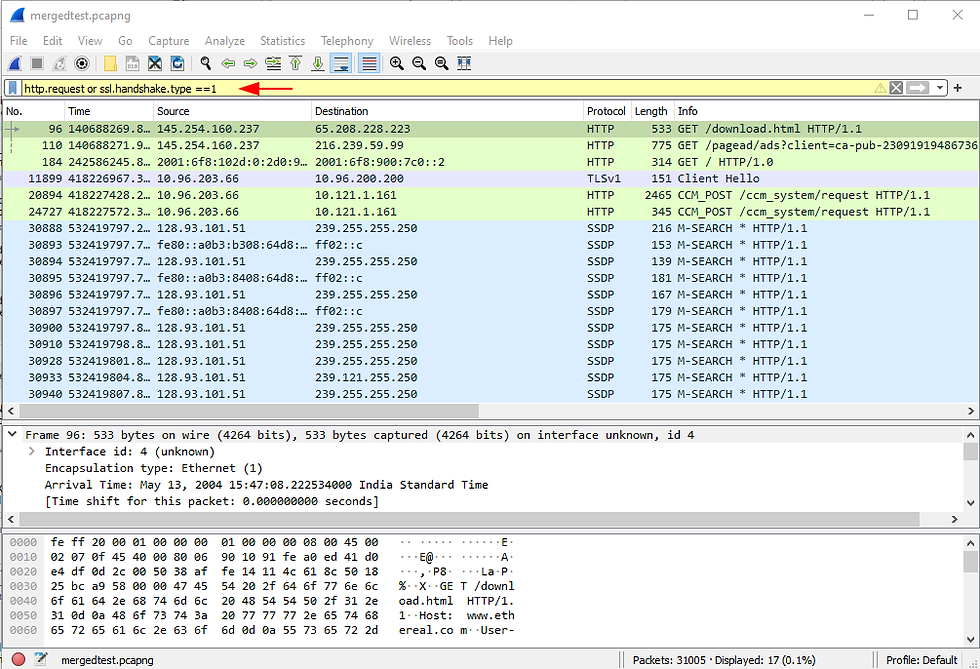Click the Stop capture square icon
The width and height of the screenshot is (980, 669).
click(x=37, y=63)
